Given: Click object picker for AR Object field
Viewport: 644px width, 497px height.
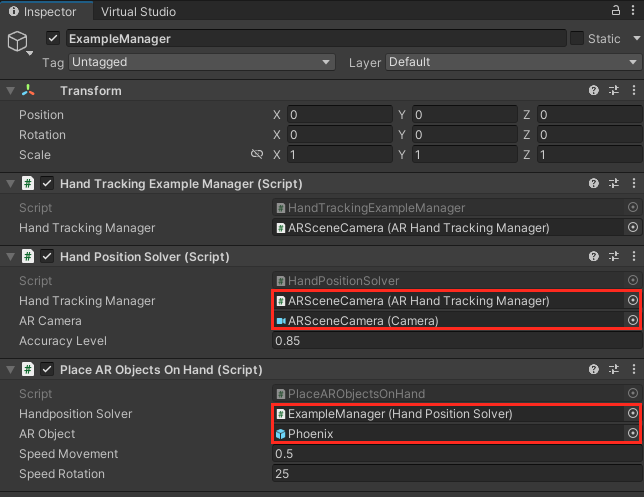Looking at the screenshot, I should tap(632, 434).
